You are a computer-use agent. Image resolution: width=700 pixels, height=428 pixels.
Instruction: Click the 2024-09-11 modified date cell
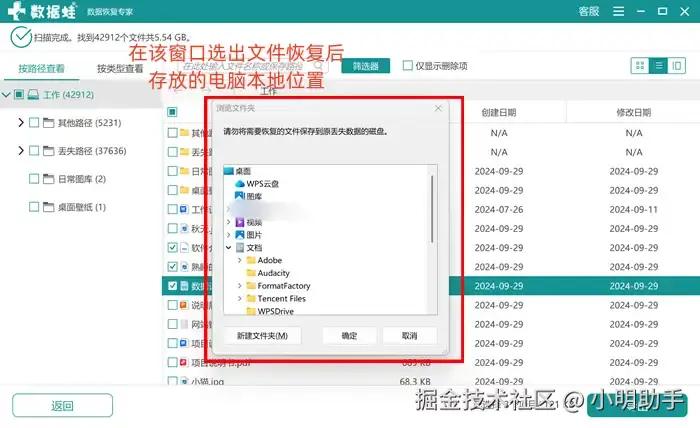633,209
